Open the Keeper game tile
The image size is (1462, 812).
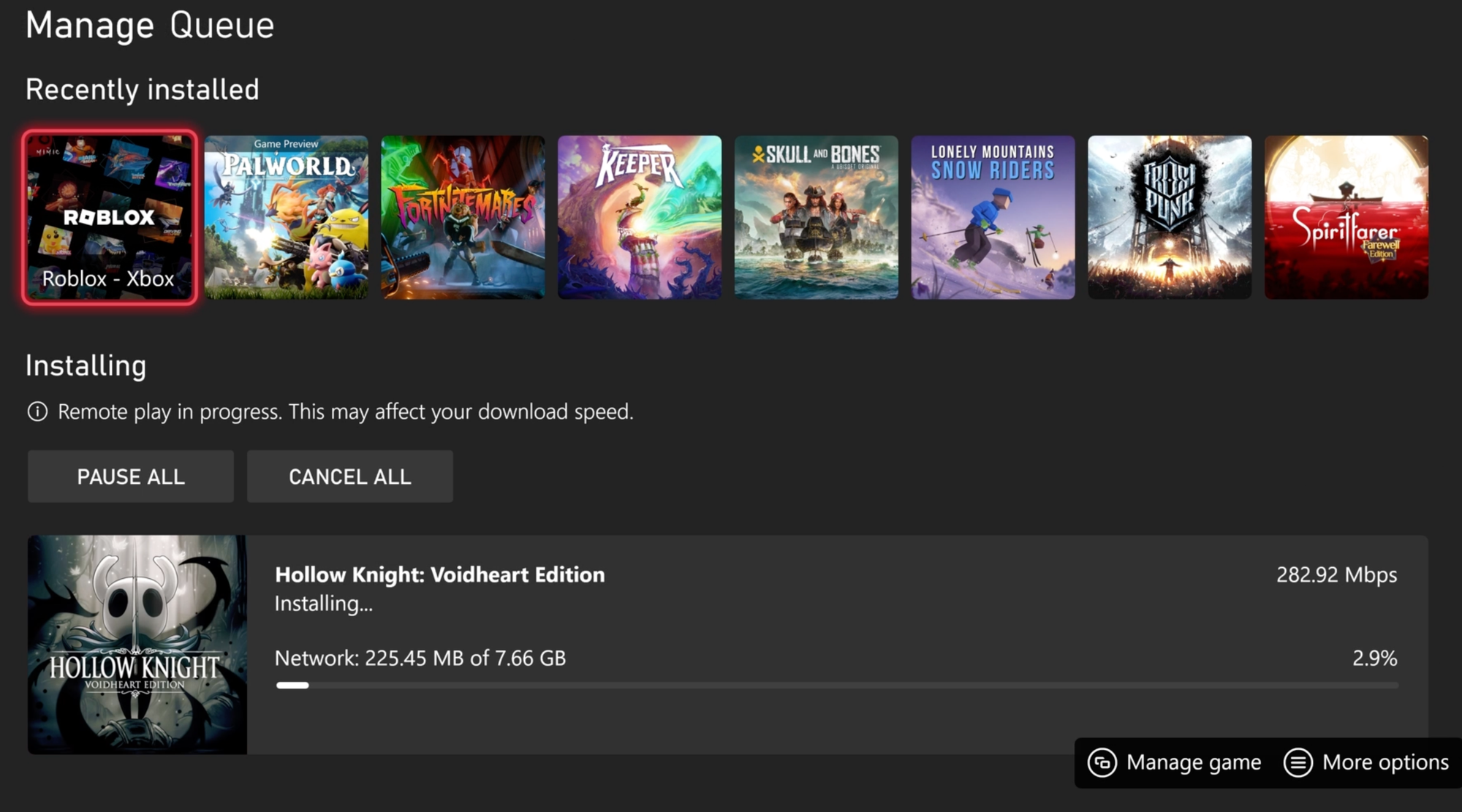pos(640,217)
